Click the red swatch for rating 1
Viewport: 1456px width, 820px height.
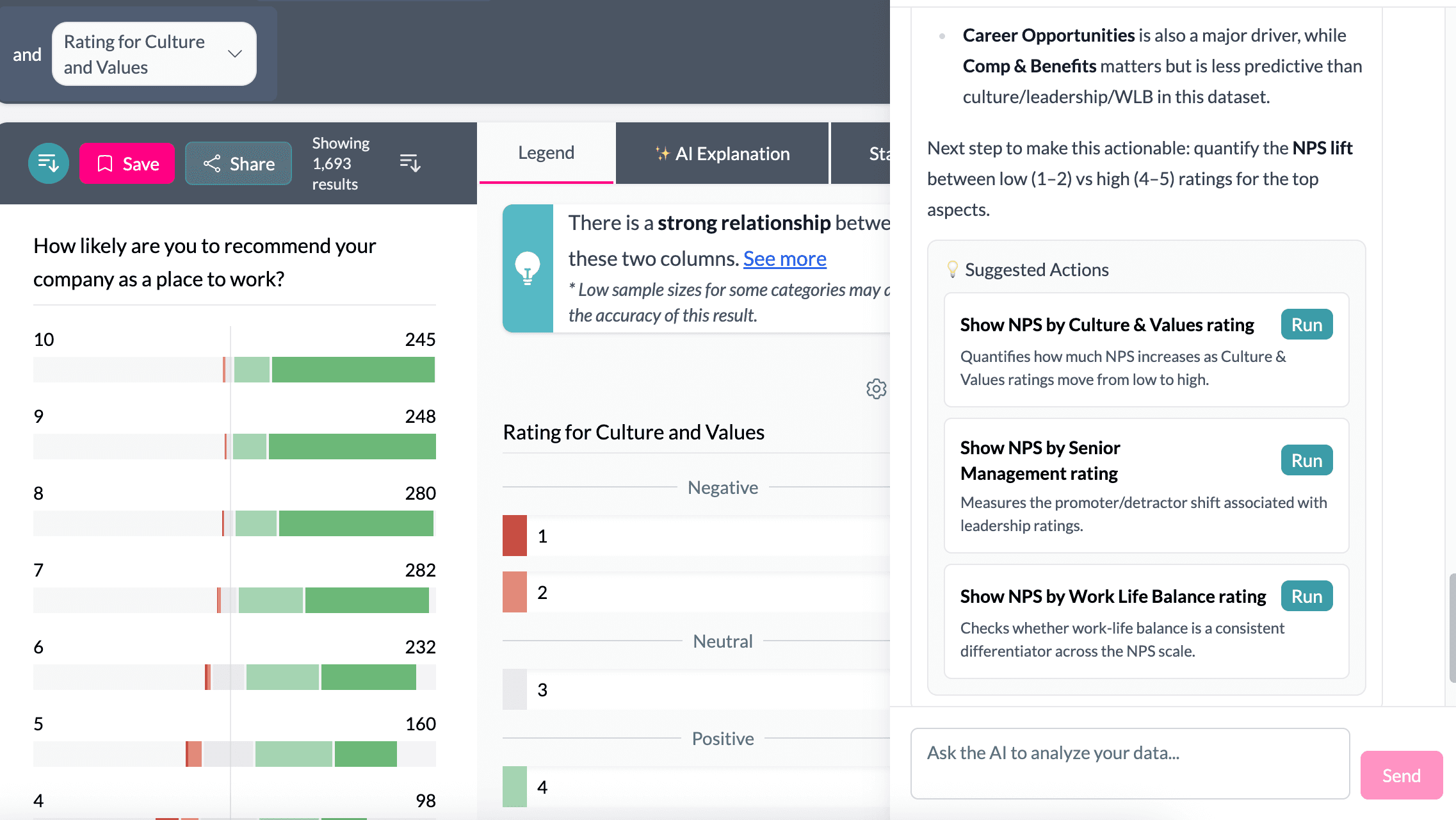click(x=514, y=535)
